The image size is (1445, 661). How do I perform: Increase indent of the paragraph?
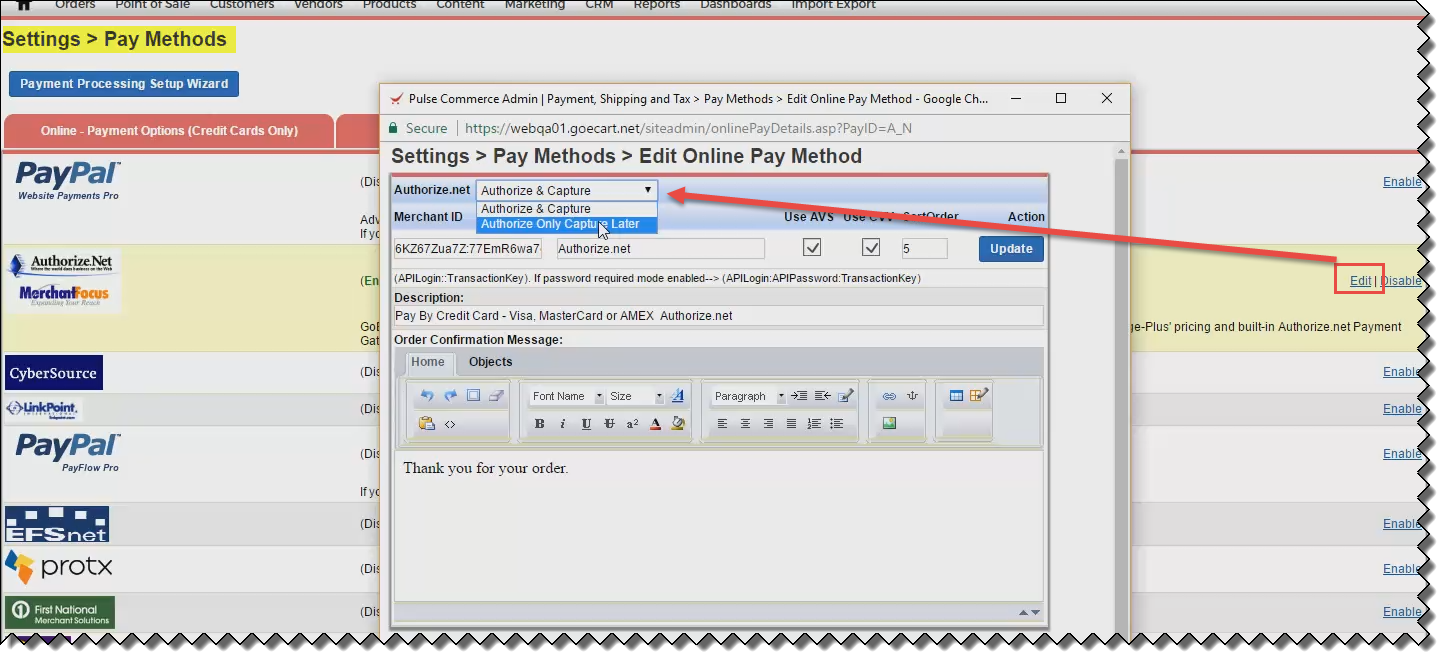click(x=799, y=396)
